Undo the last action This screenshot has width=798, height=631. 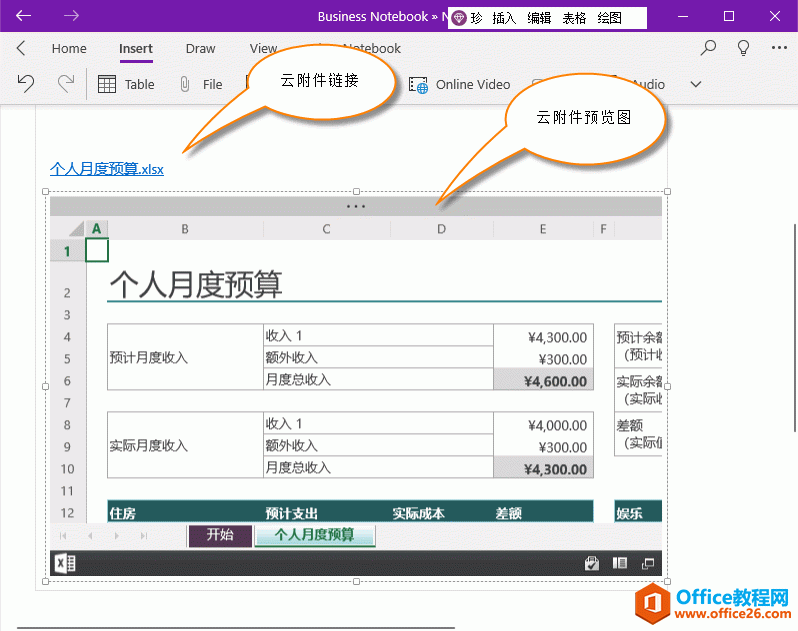click(x=25, y=83)
